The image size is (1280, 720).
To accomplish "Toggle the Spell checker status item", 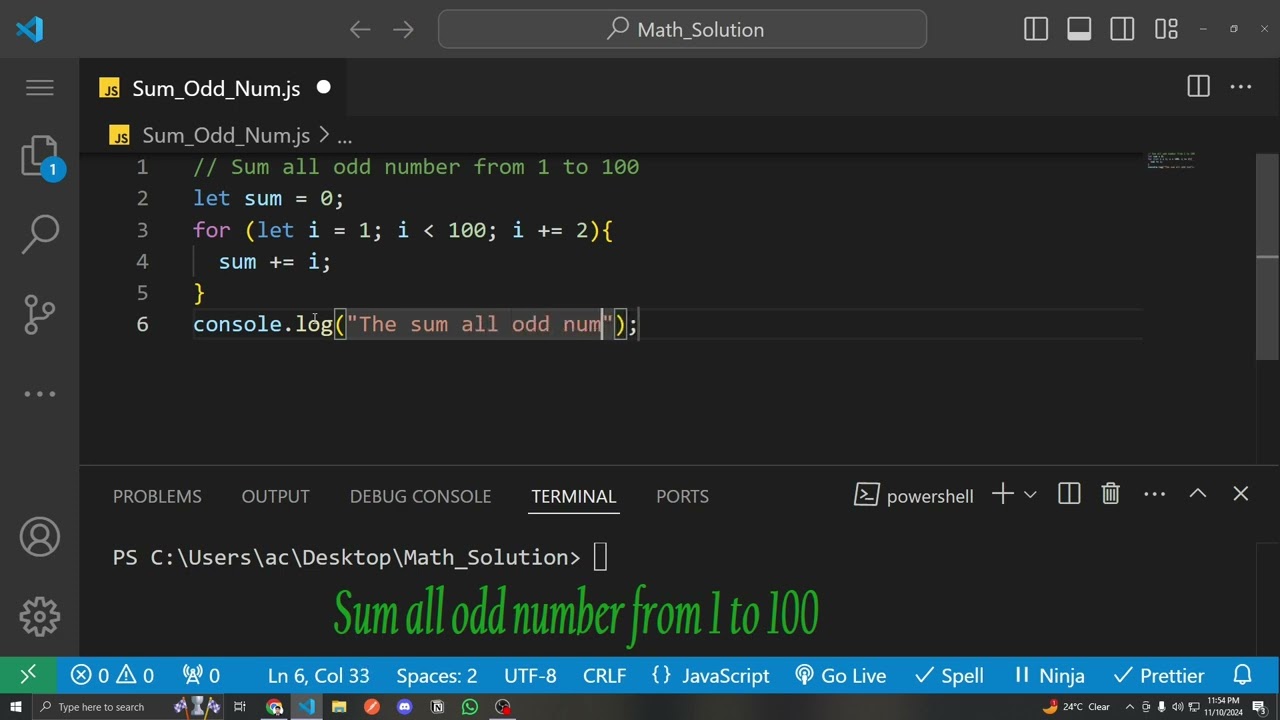I will [949, 676].
